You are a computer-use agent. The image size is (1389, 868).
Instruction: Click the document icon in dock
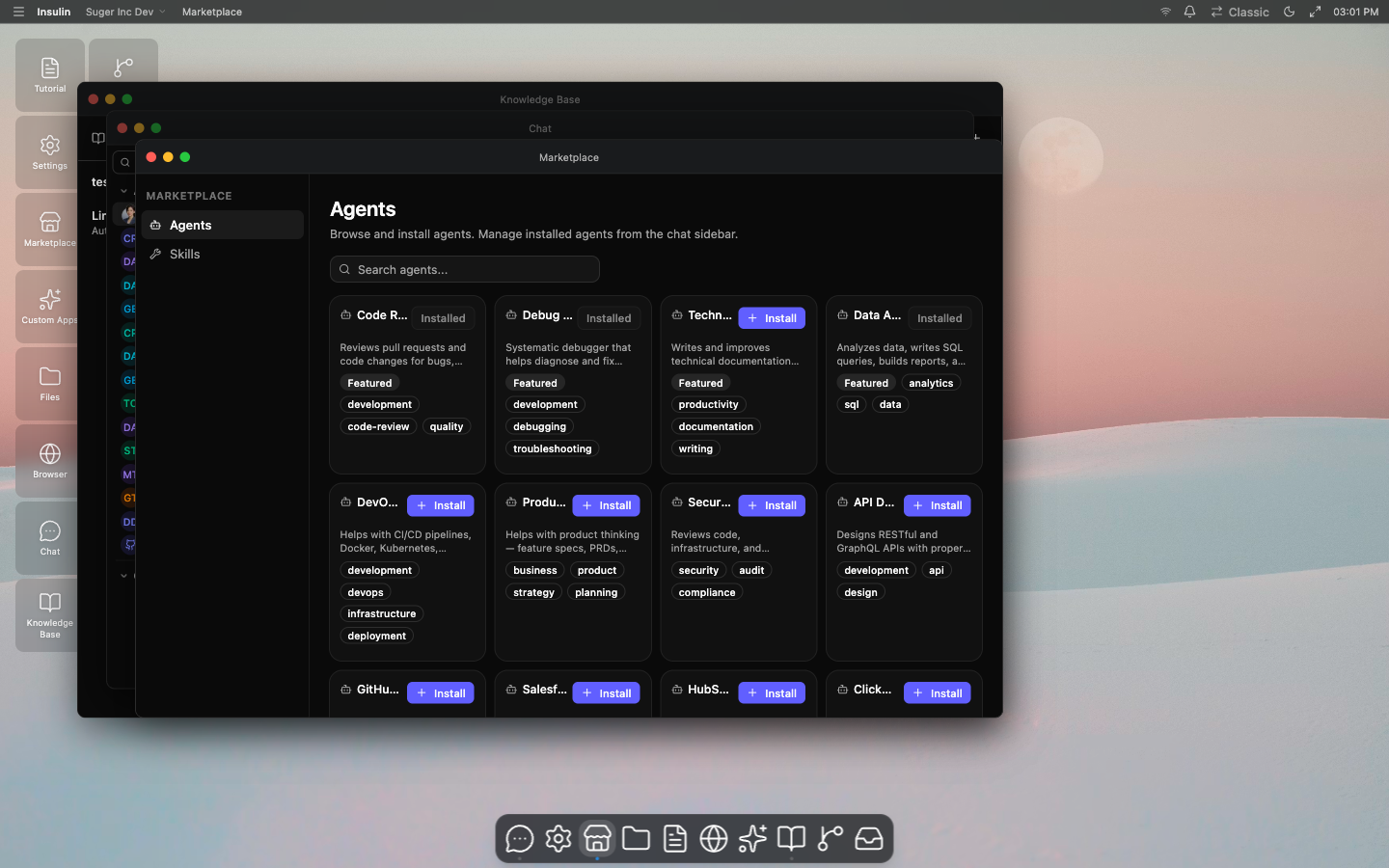[x=675, y=839]
